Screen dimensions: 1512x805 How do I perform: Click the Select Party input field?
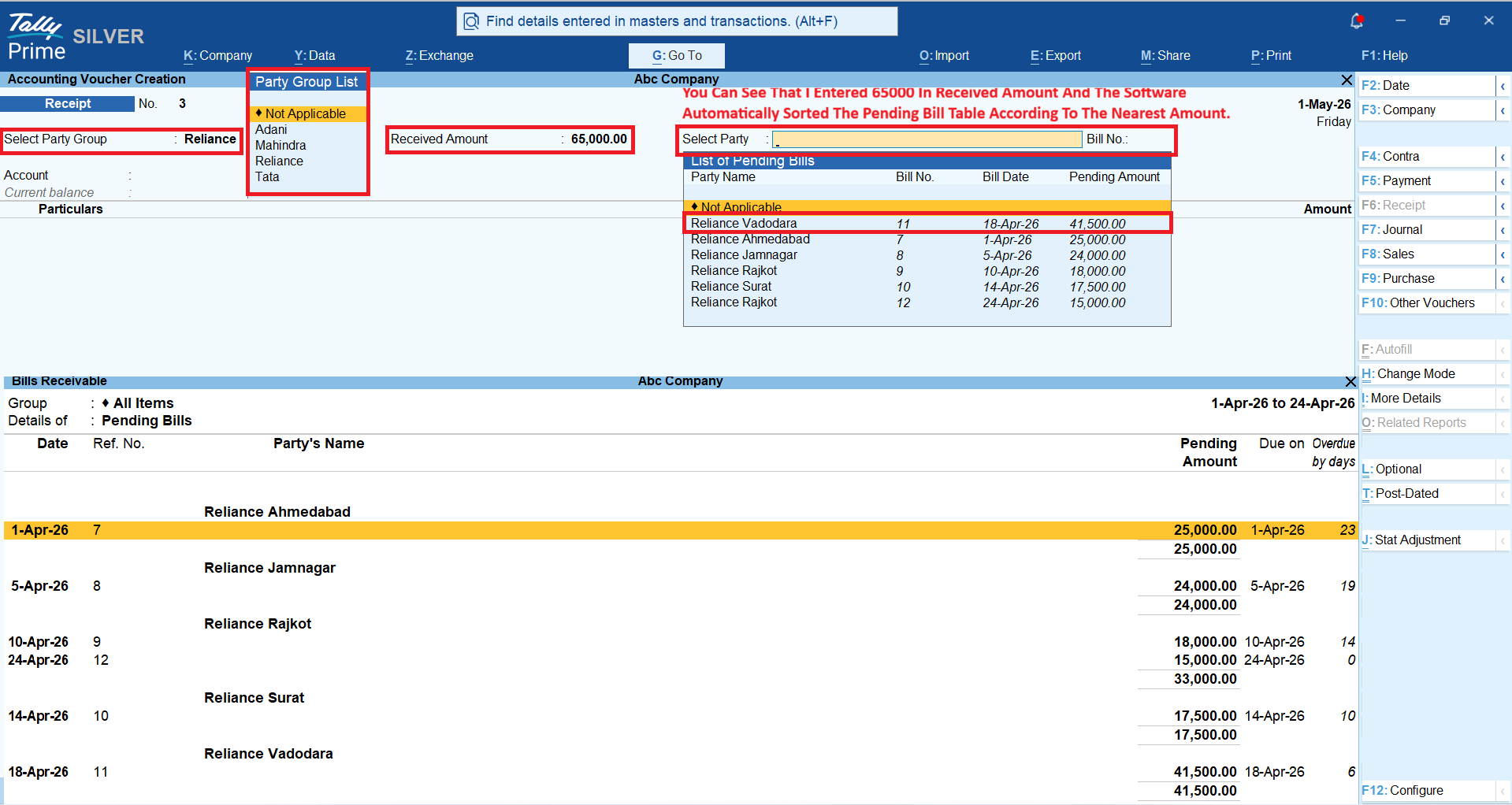[927, 139]
